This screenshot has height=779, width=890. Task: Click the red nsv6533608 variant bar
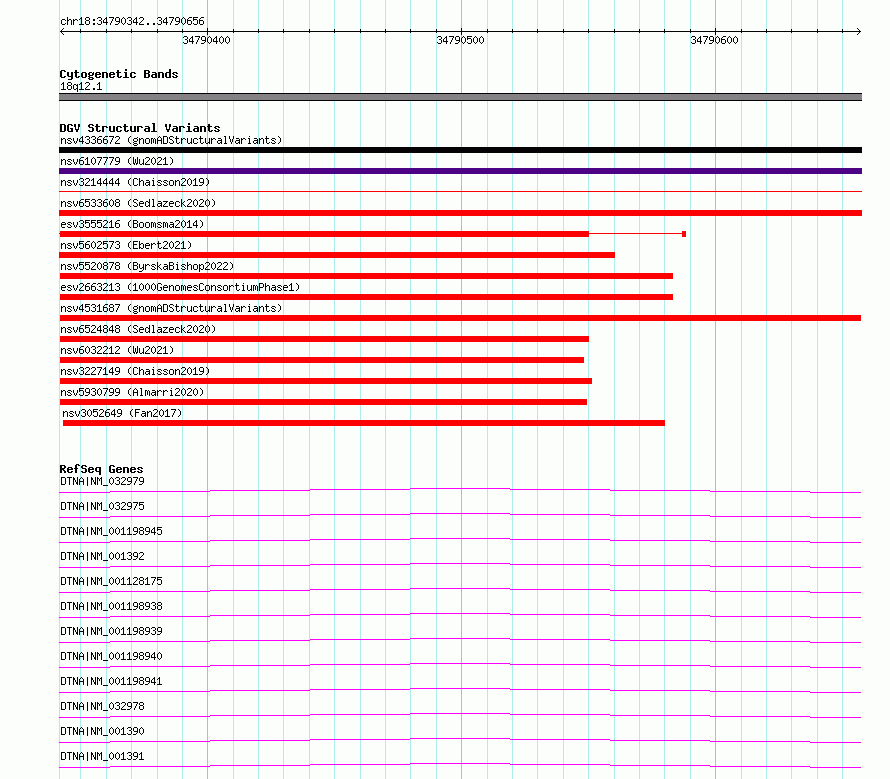click(x=460, y=213)
